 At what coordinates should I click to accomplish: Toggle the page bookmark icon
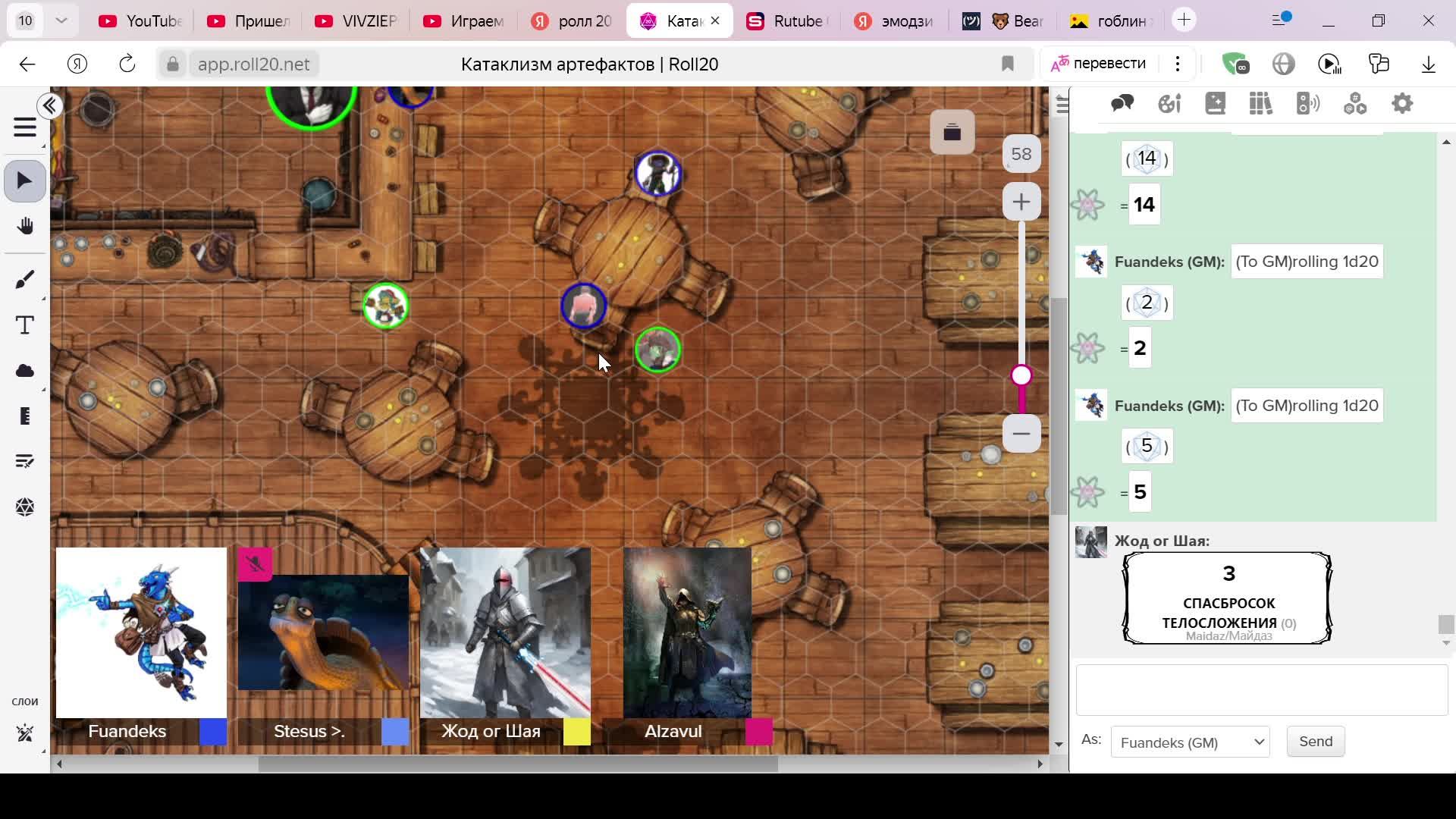pyautogui.click(x=1007, y=64)
